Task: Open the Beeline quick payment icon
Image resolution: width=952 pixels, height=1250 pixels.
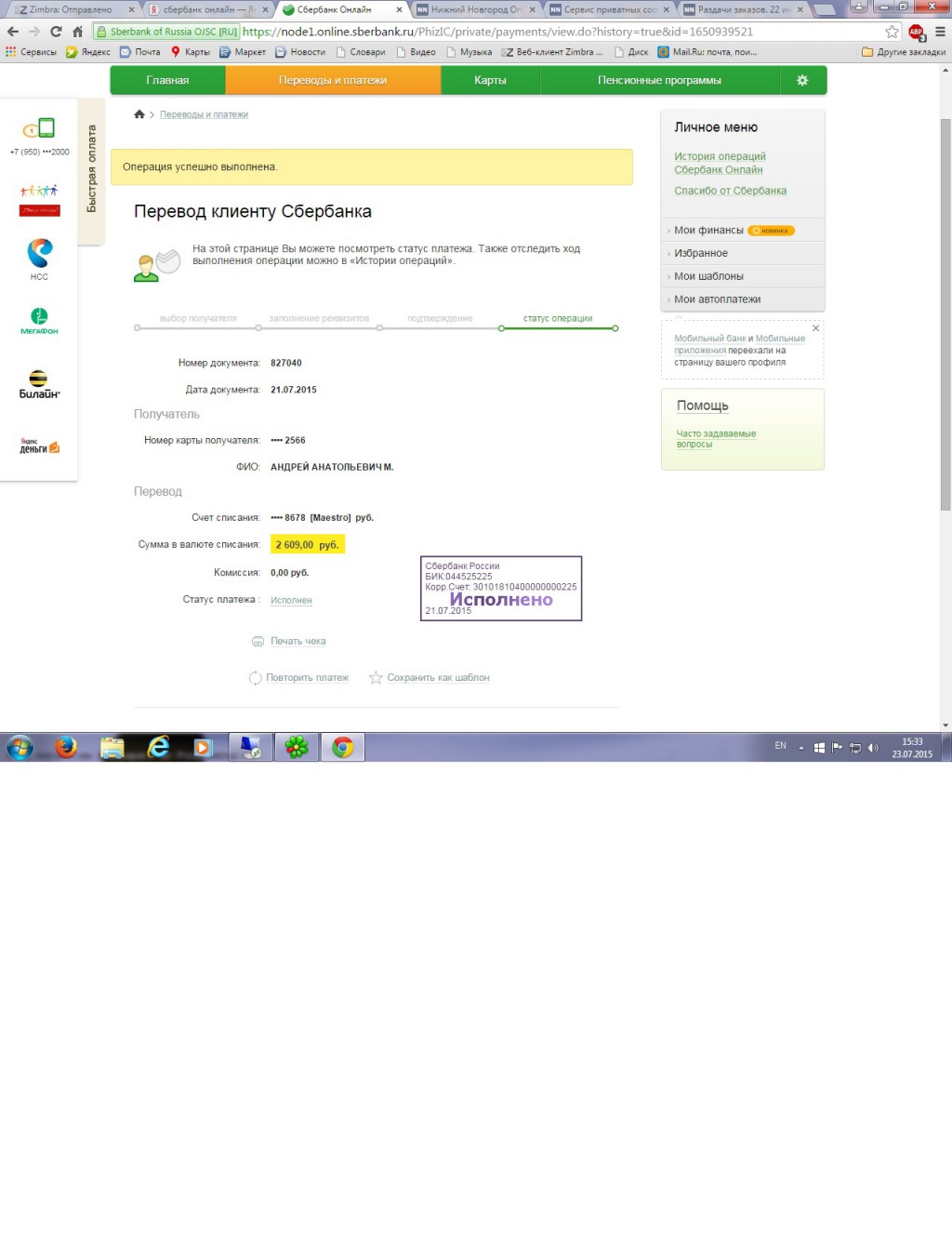Action: 39,384
